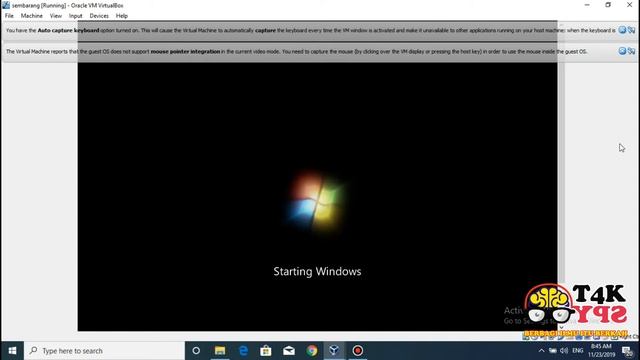Suppress future mouse pointer integration messages
Viewport: 640px width, 360px height.
point(631,51)
